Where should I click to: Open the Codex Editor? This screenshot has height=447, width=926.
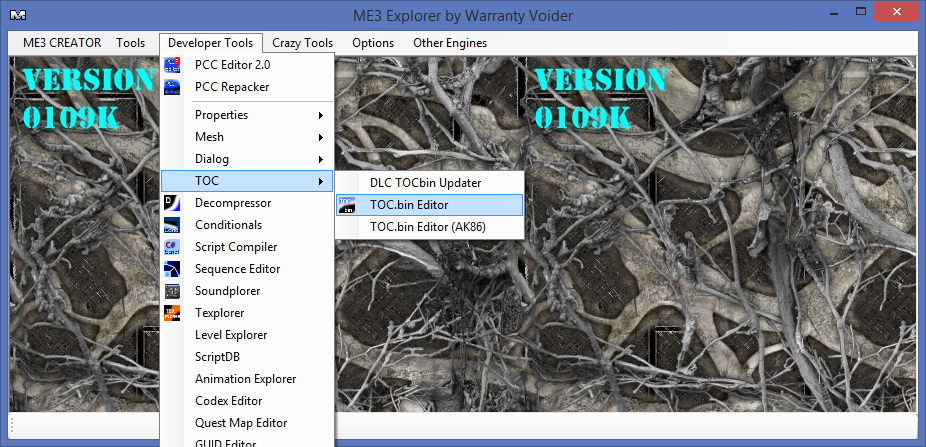pos(228,401)
